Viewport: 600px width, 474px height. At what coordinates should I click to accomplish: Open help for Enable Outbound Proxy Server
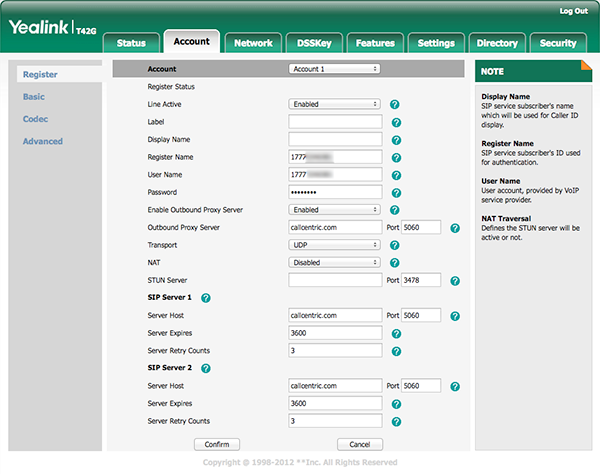395,210
